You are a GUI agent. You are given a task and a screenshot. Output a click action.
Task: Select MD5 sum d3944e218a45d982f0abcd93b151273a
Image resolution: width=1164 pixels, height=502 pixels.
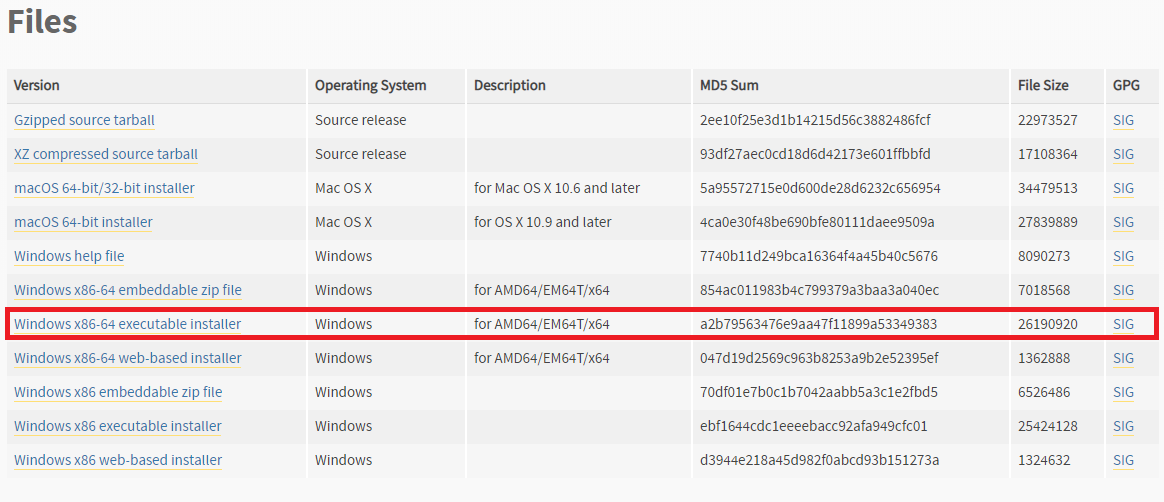[820, 460]
